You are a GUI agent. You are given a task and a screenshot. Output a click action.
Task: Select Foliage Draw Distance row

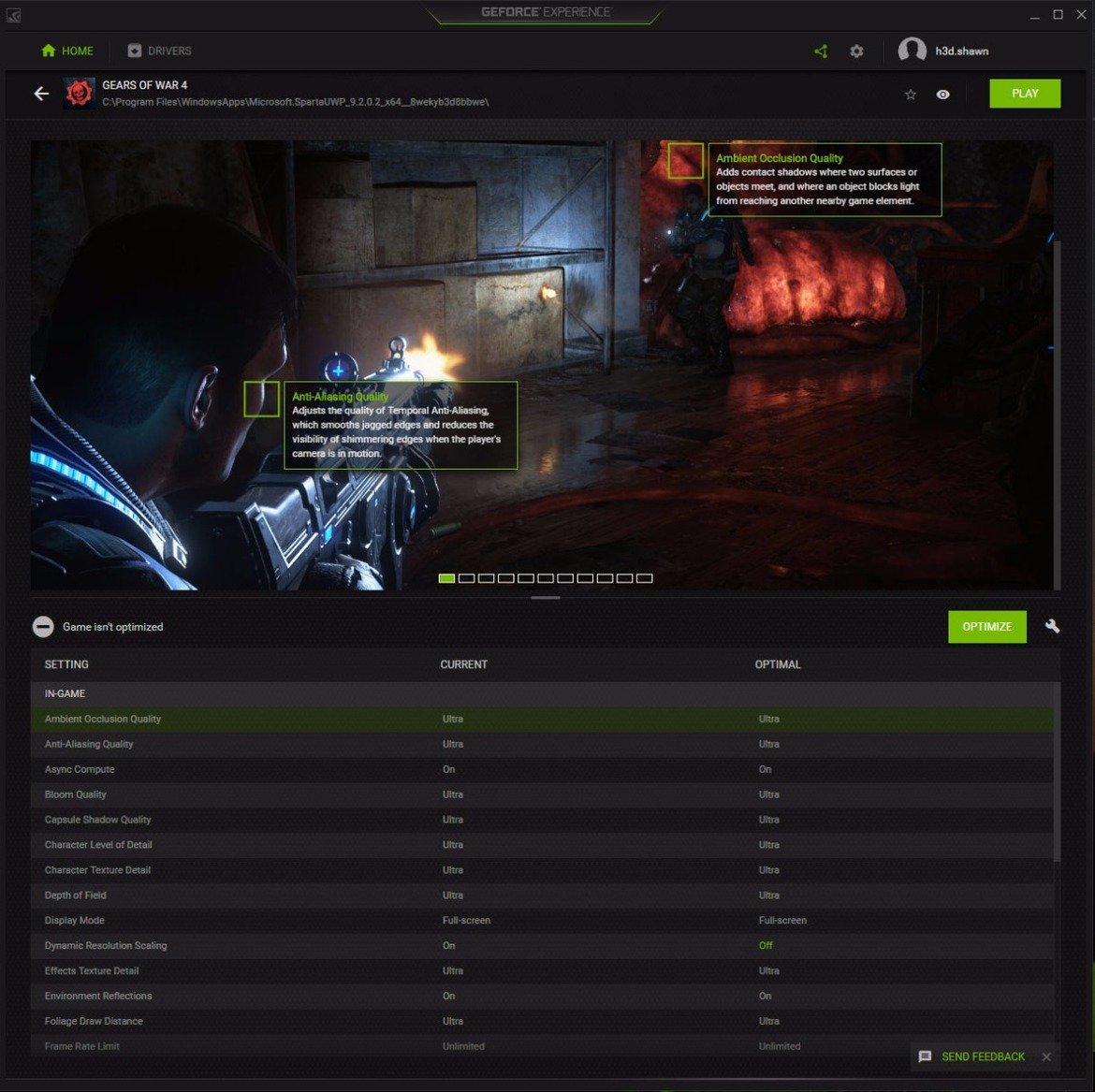pos(542,1020)
